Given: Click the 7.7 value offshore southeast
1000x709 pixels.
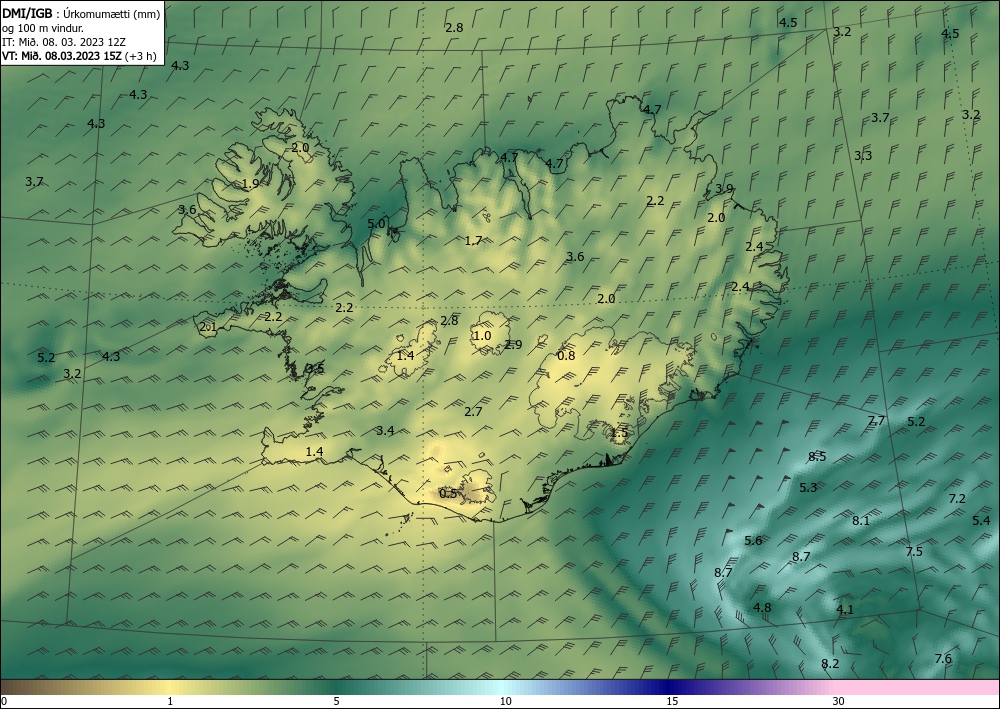Looking at the screenshot, I should [877, 421].
